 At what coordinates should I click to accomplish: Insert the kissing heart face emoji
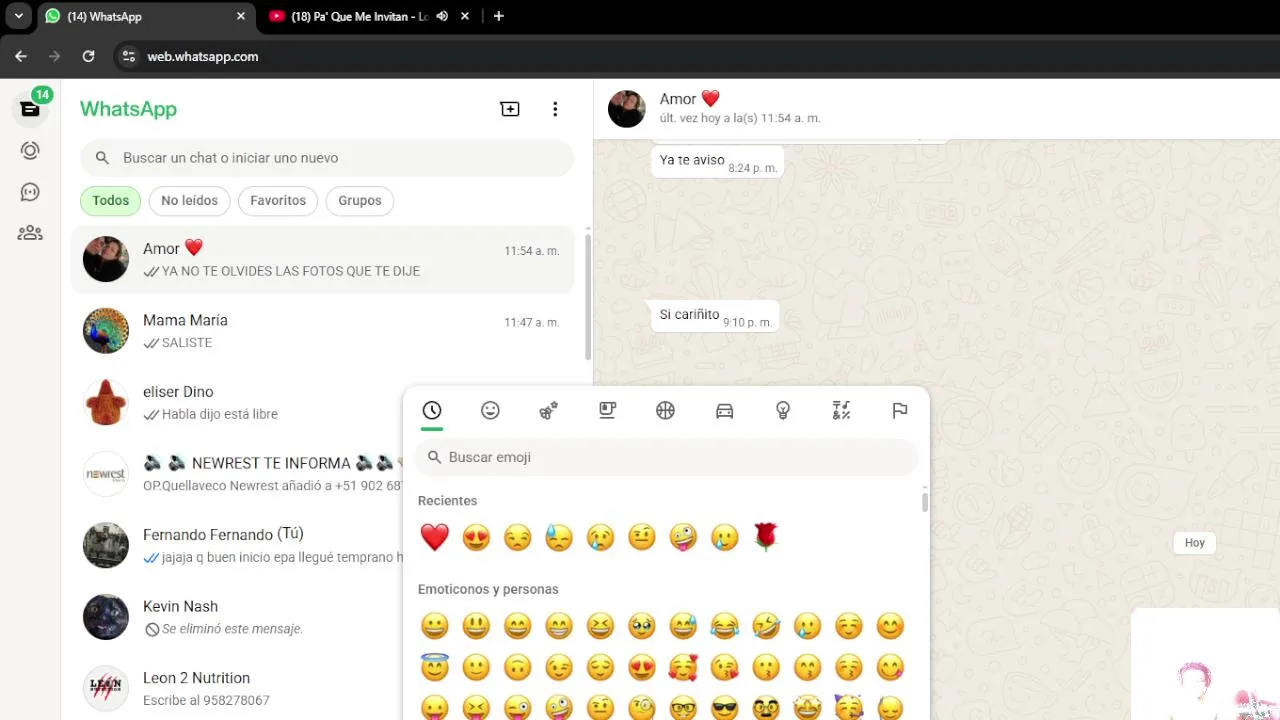point(724,667)
